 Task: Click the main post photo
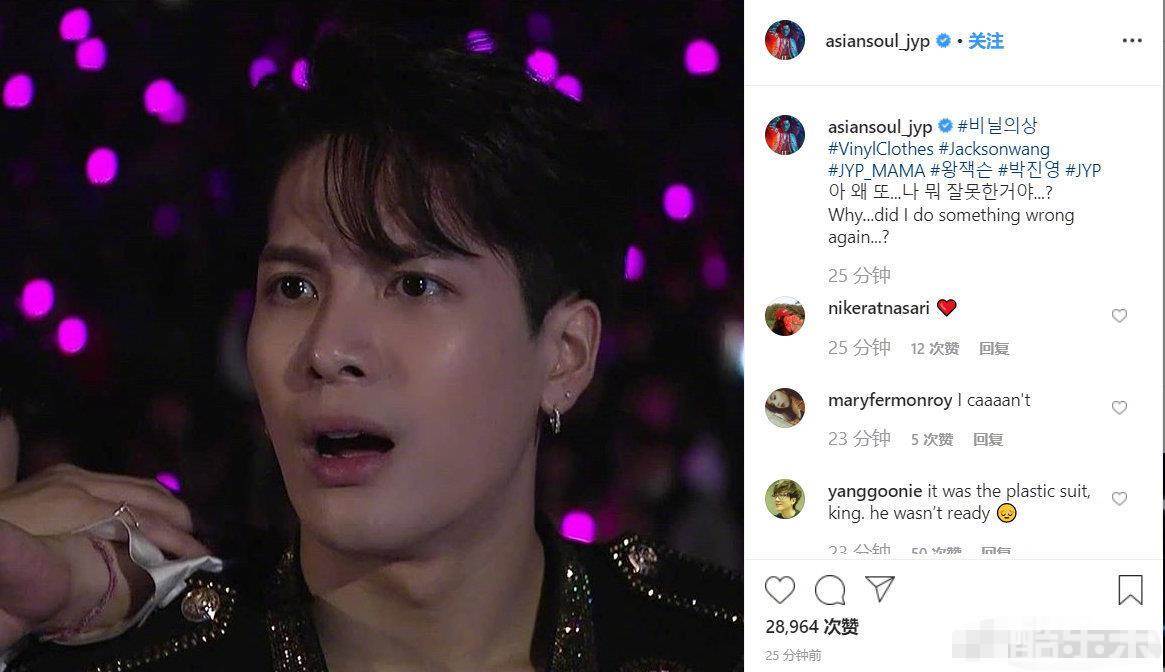click(x=371, y=336)
